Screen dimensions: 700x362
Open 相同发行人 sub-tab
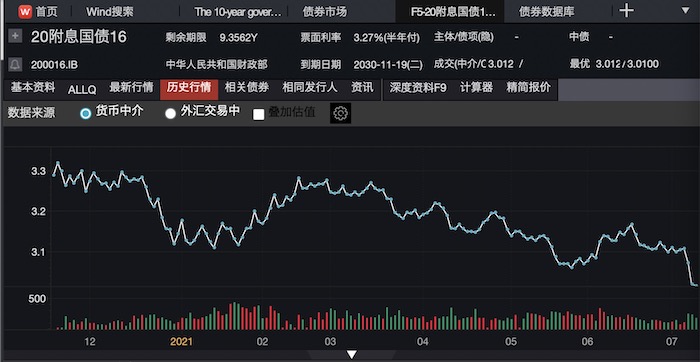[310, 87]
